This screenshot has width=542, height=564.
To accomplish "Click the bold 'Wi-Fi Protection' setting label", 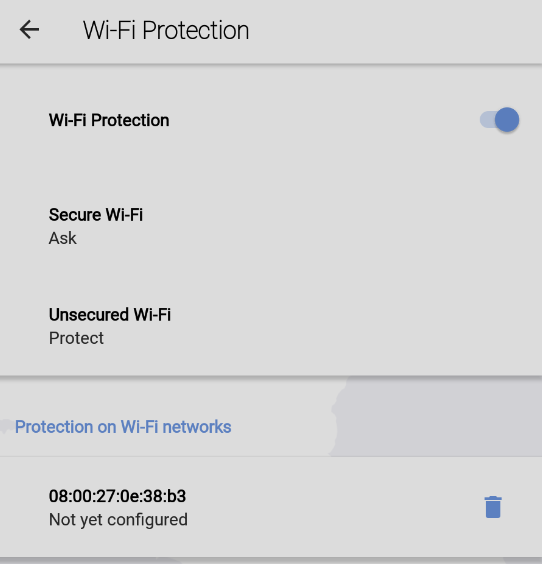I will point(109,120).
